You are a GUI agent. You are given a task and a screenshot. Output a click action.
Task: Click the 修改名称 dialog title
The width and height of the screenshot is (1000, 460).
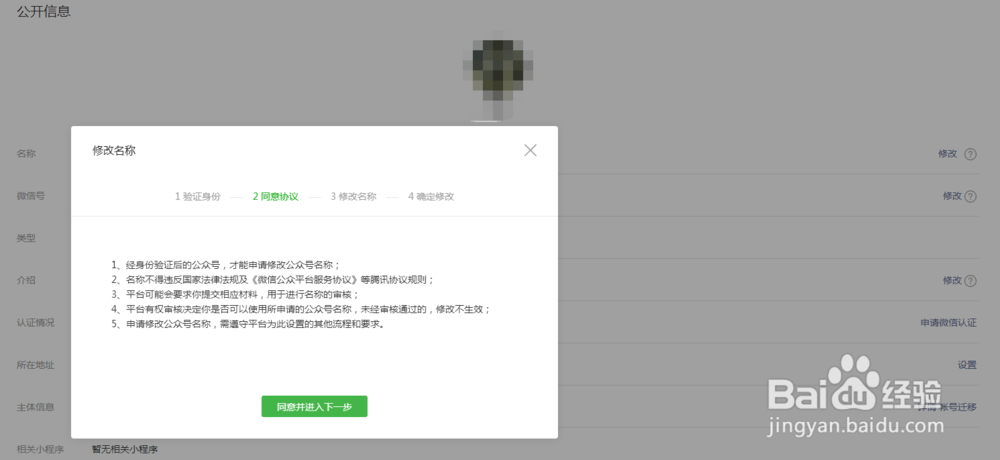[x=114, y=151]
